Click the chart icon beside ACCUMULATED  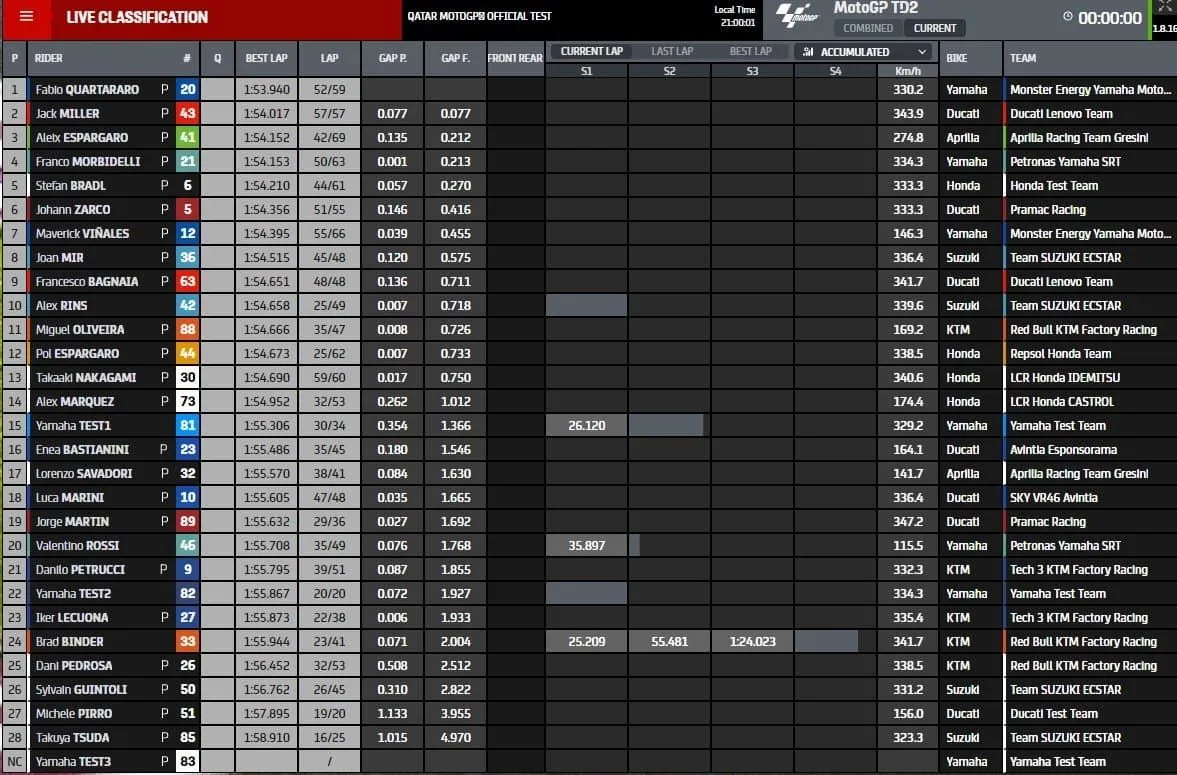pyautogui.click(x=808, y=52)
